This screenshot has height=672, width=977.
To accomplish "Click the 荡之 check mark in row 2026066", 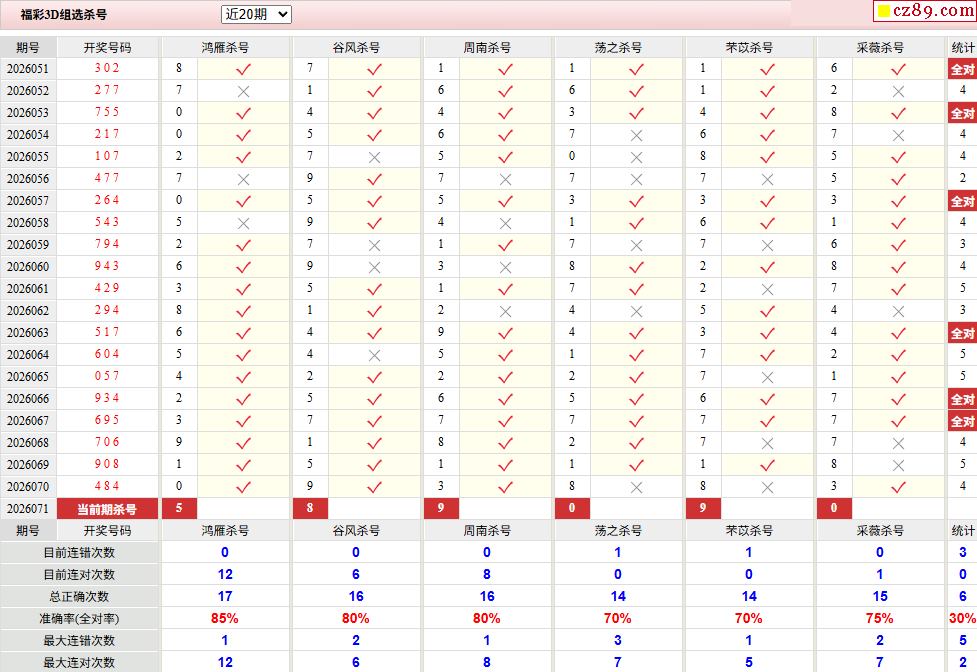I will click(x=636, y=399).
